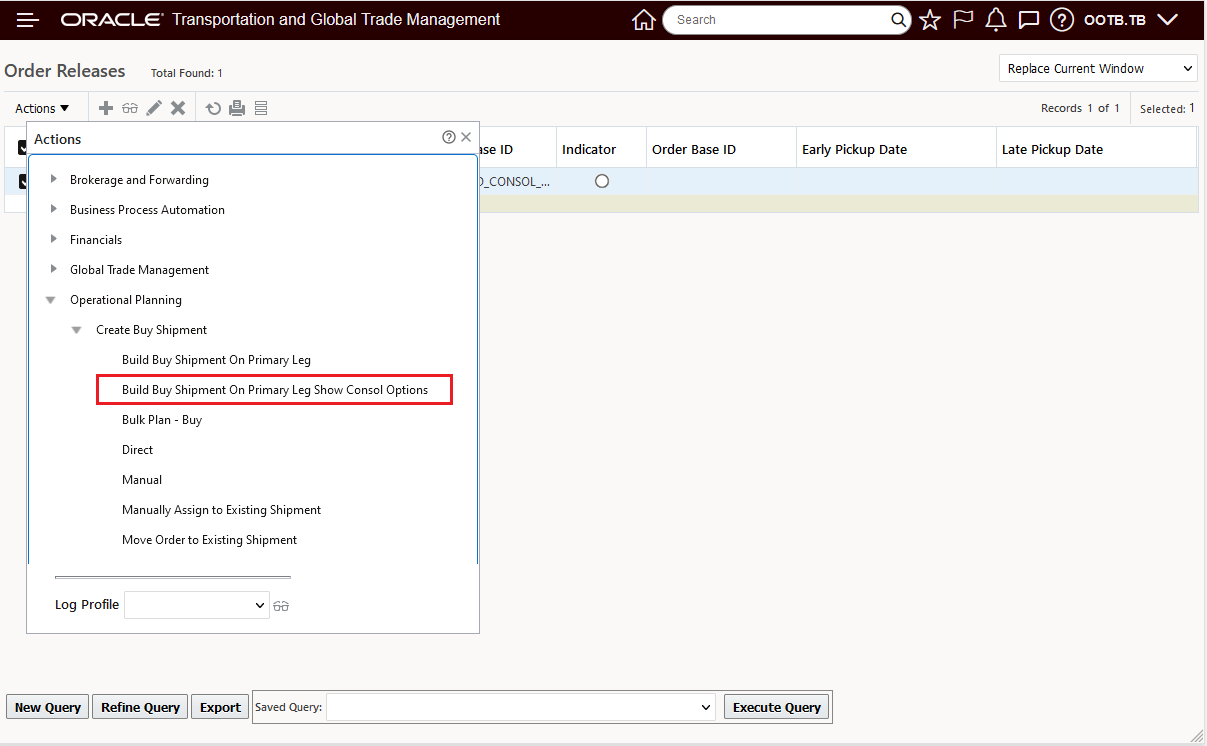Open the Saved Query dropdown
This screenshot has width=1207, height=746.
click(521, 707)
